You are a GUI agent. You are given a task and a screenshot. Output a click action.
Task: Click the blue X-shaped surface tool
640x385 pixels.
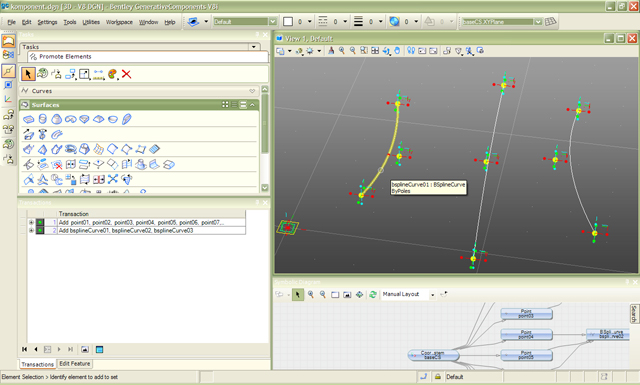click(113, 179)
